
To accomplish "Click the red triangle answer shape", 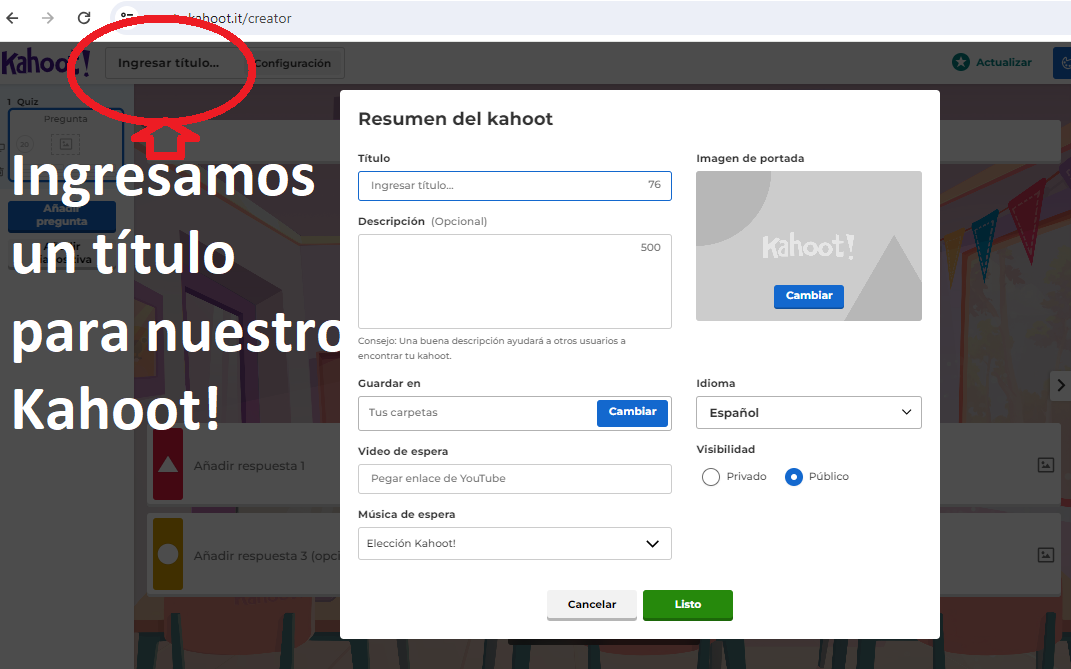I will pyautogui.click(x=168, y=465).
